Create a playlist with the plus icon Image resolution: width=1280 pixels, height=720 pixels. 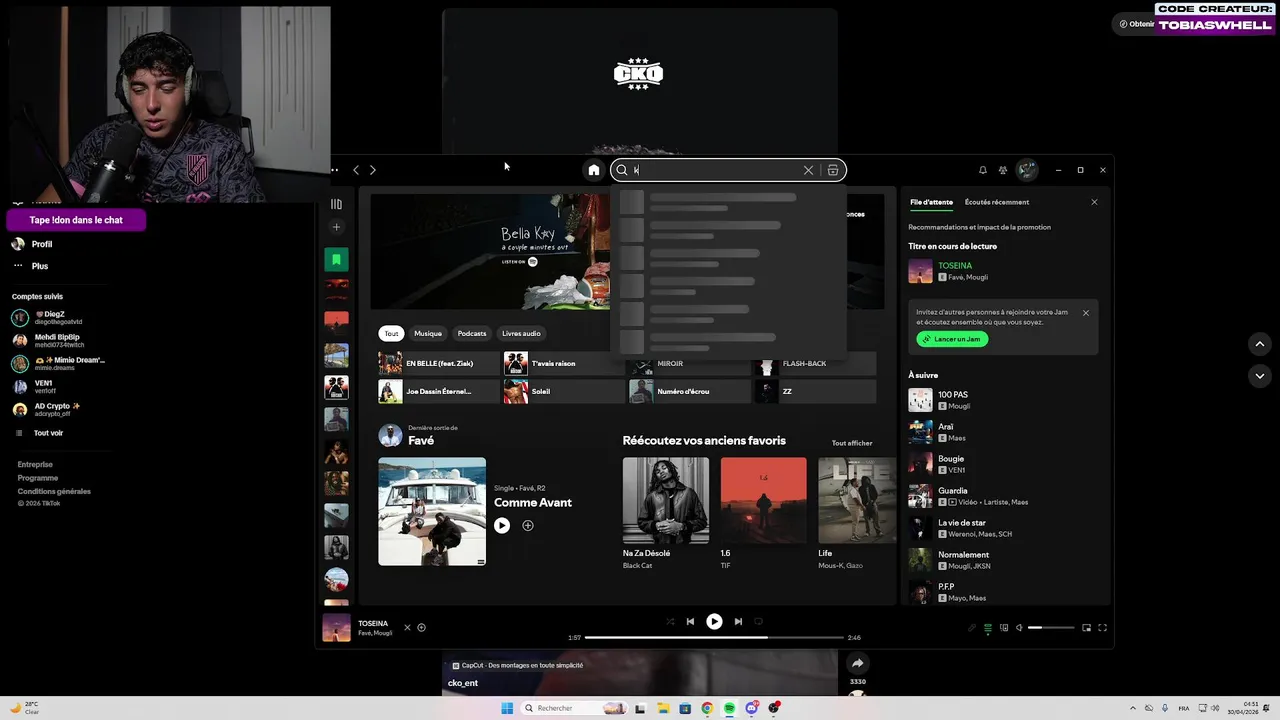(336, 227)
